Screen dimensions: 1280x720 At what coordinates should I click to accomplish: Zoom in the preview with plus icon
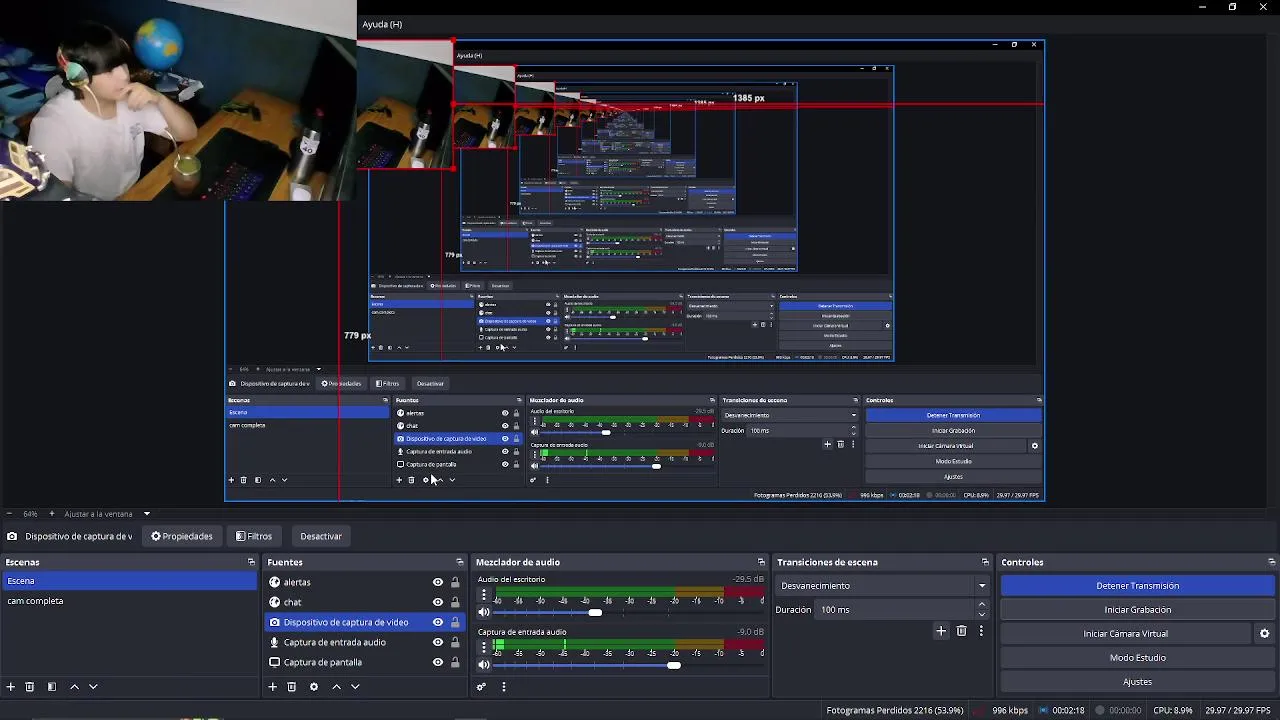[x=52, y=514]
